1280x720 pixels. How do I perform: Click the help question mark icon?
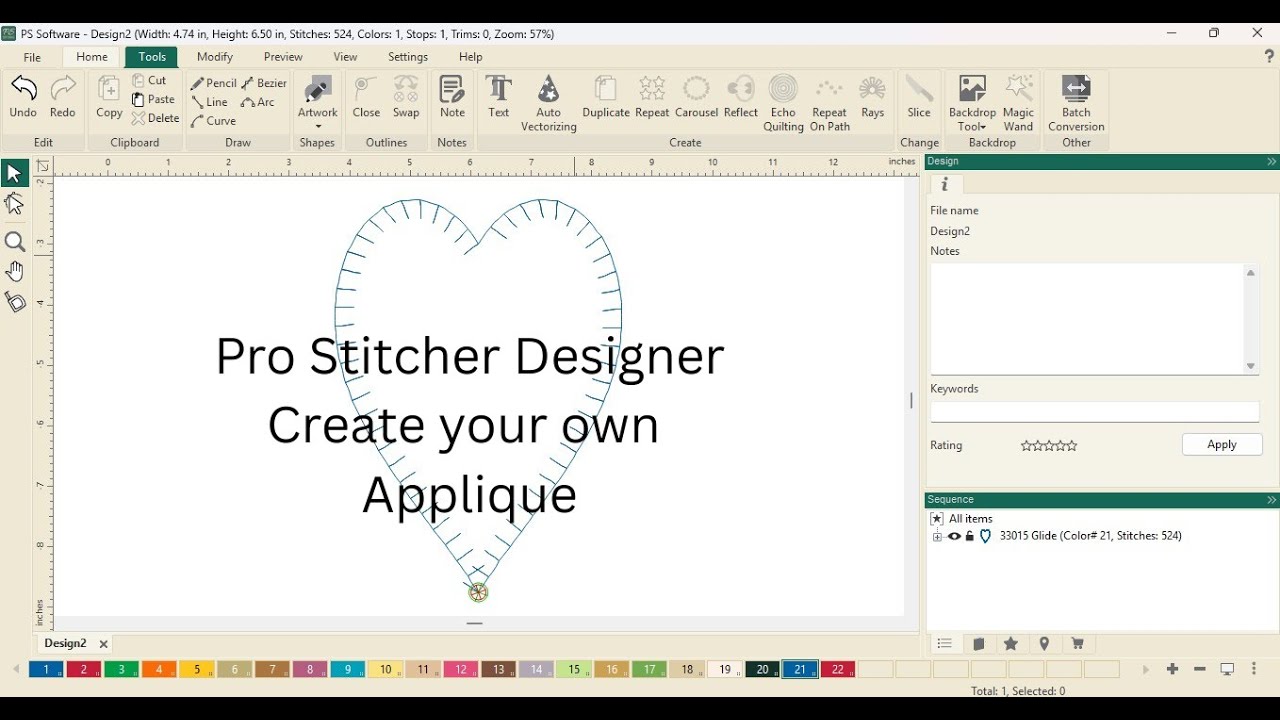[1269, 57]
